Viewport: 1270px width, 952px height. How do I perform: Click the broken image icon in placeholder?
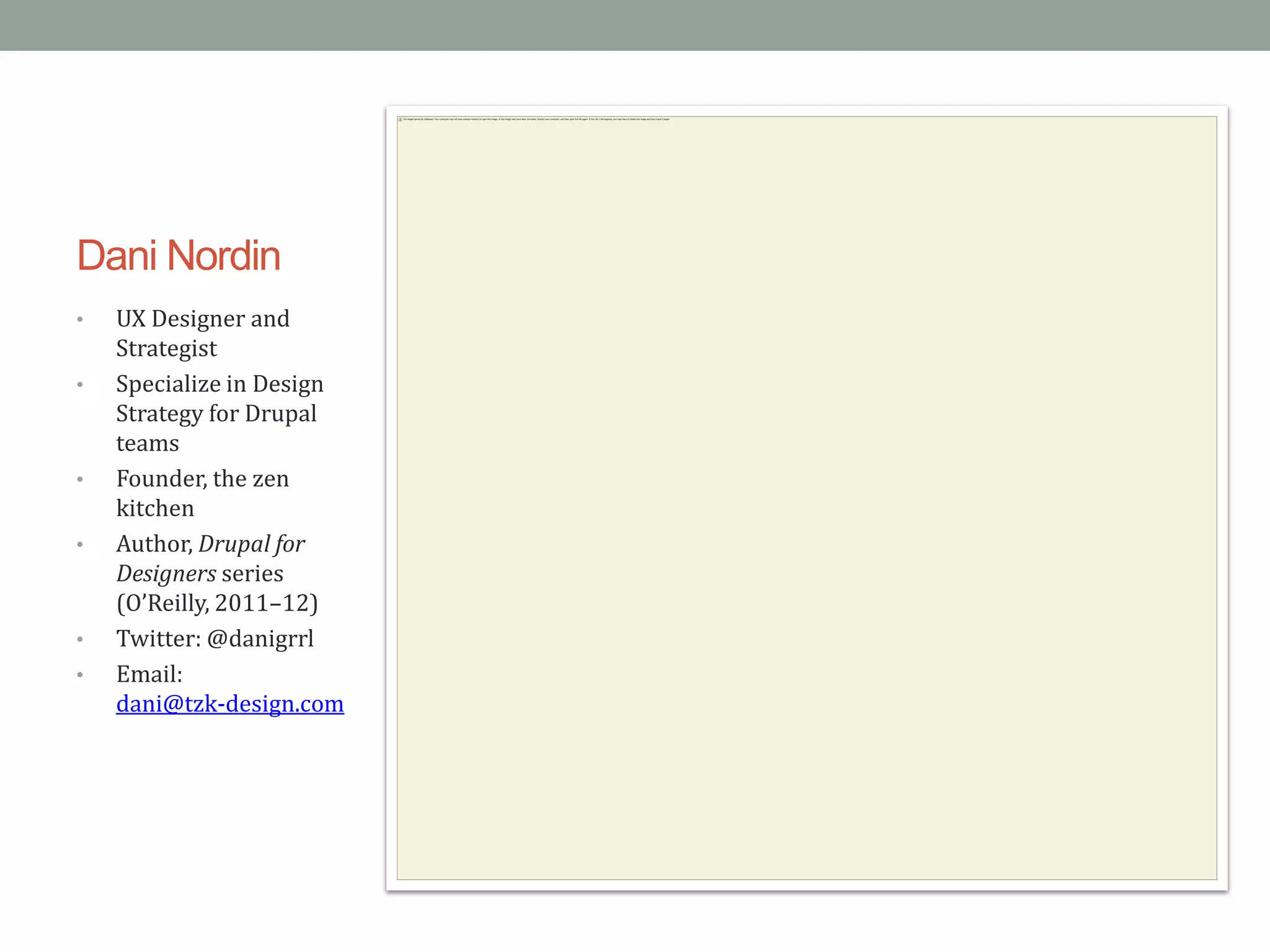[x=400, y=119]
